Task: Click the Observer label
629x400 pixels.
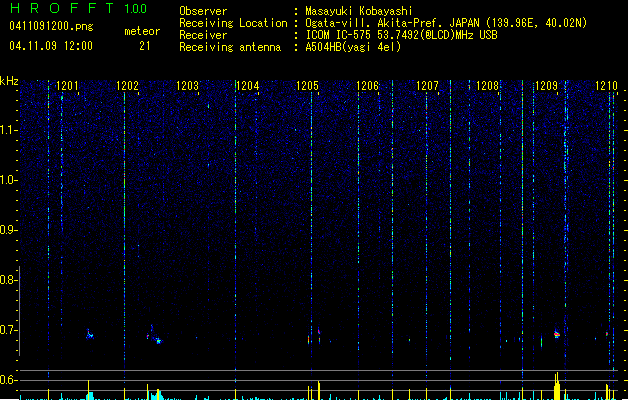Action: tap(203, 11)
